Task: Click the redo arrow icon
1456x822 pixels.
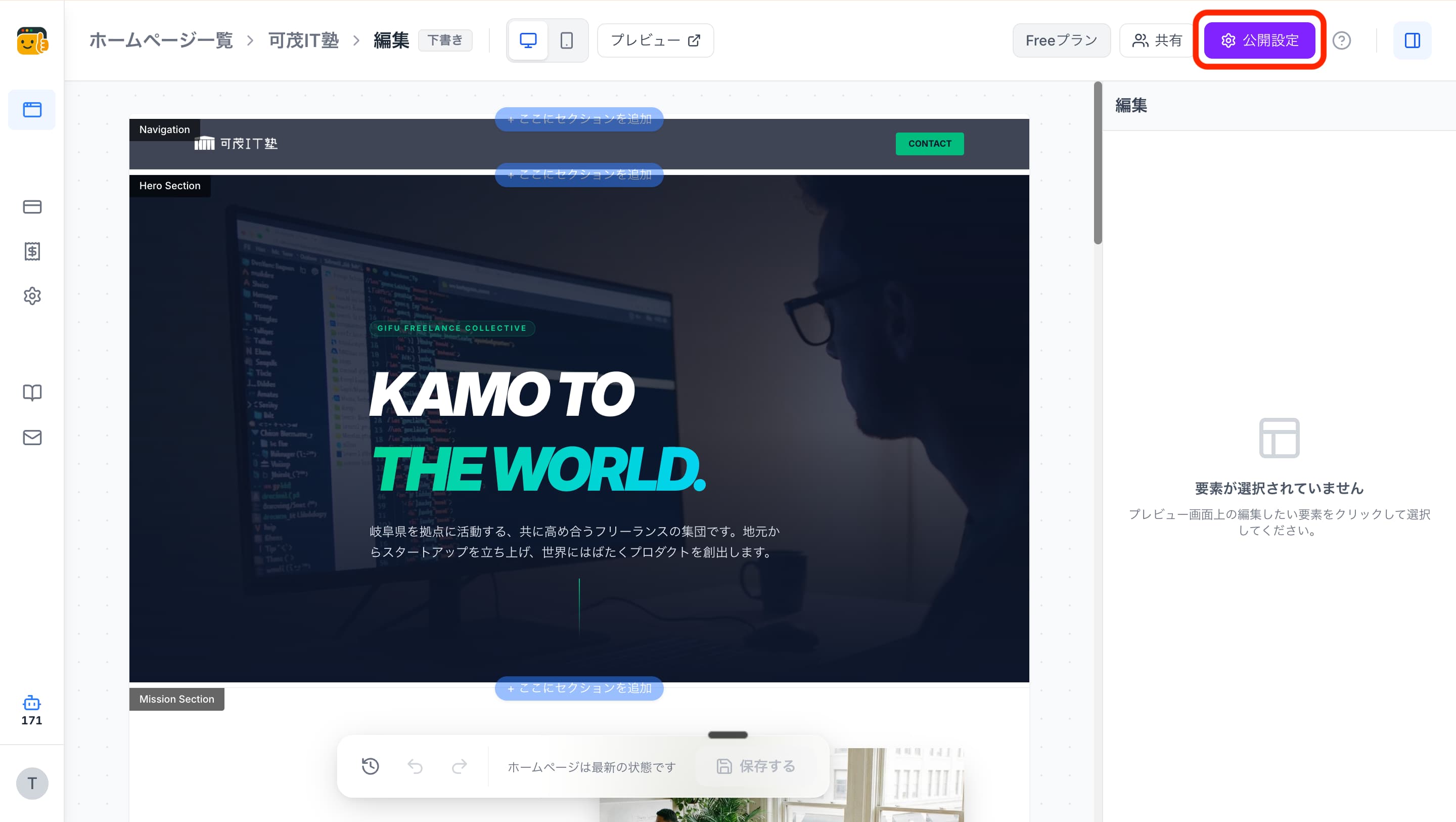Action: click(x=460, y=766)
